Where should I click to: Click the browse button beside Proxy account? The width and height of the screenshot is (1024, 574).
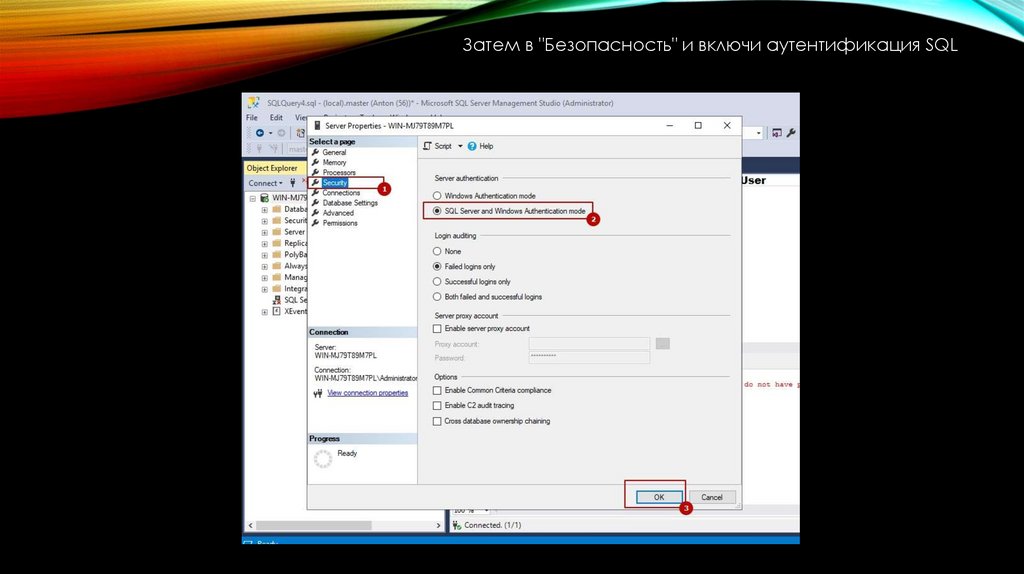(662, 343)
